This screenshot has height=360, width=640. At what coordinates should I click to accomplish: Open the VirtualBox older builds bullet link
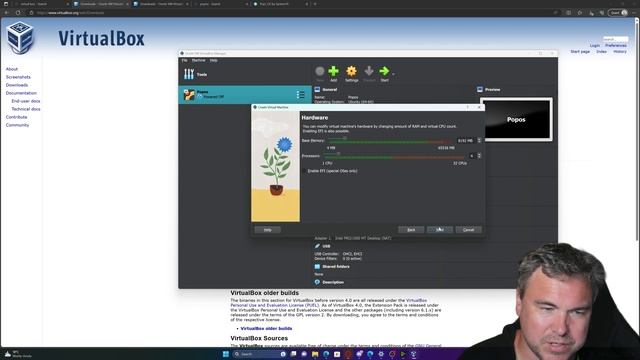(x=266, y=328)
